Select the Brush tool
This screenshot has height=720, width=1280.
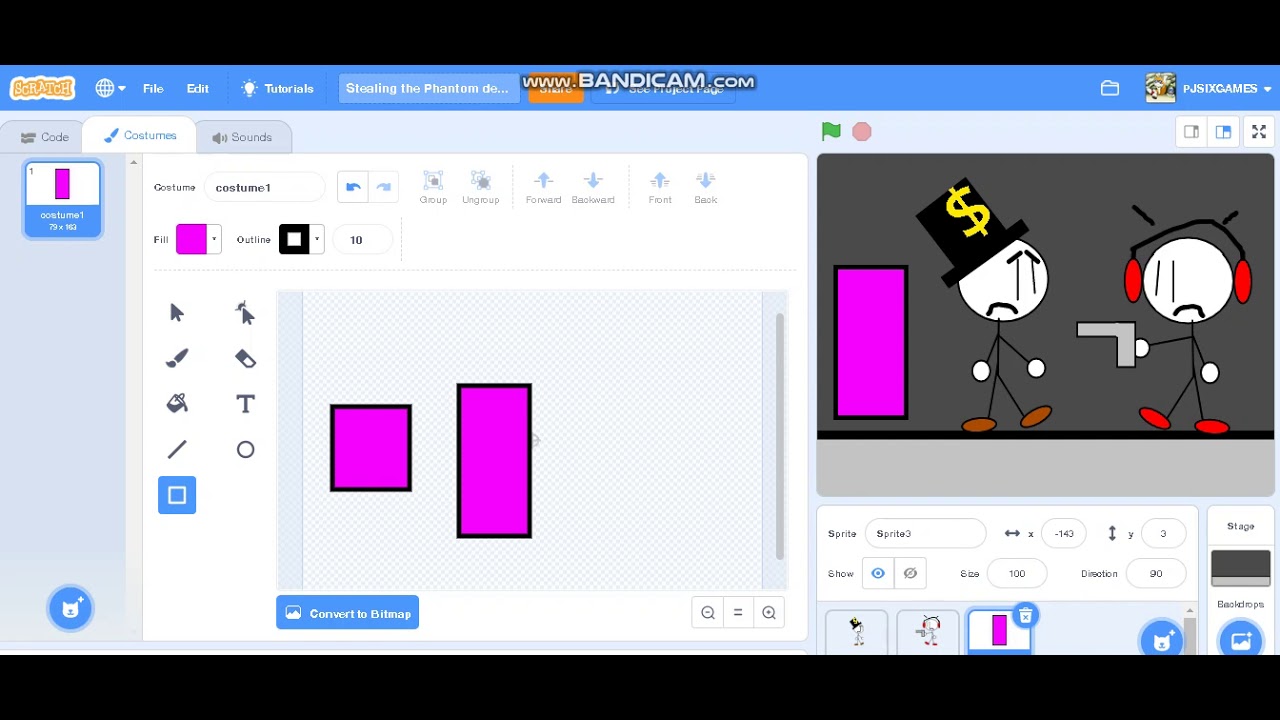tap(177, 358)
